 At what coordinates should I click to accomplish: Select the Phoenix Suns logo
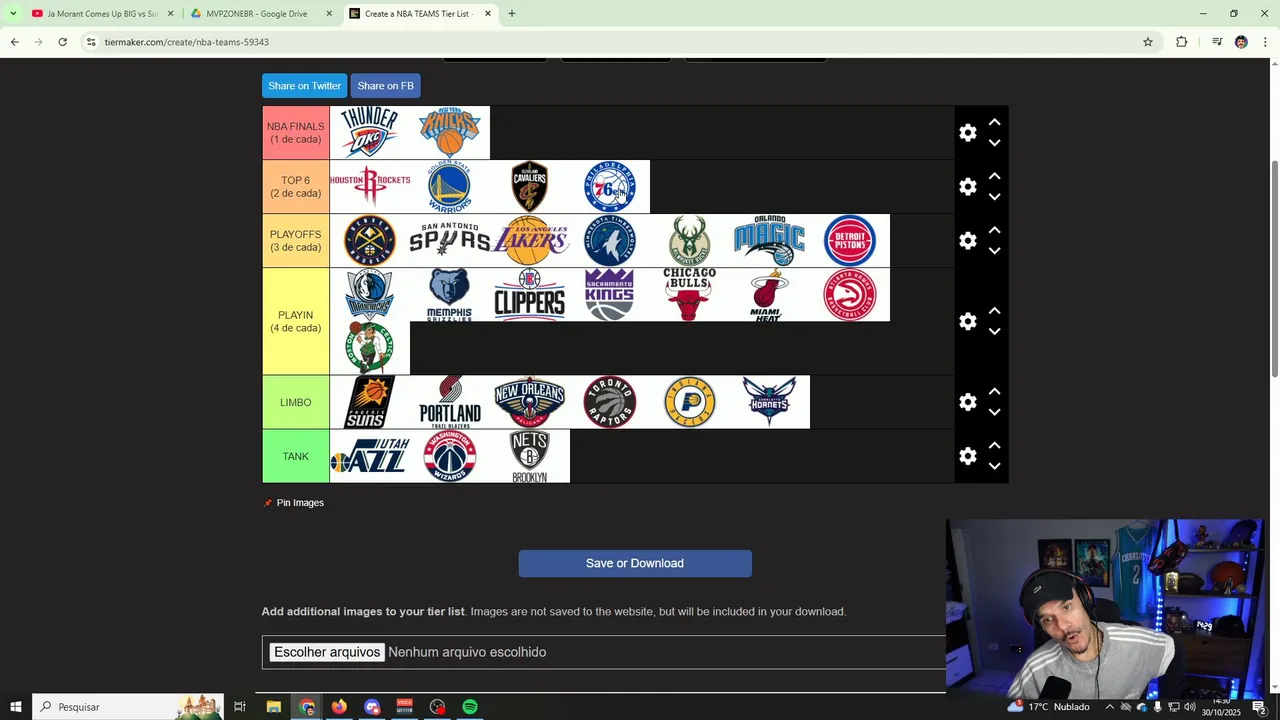point(370,402)
